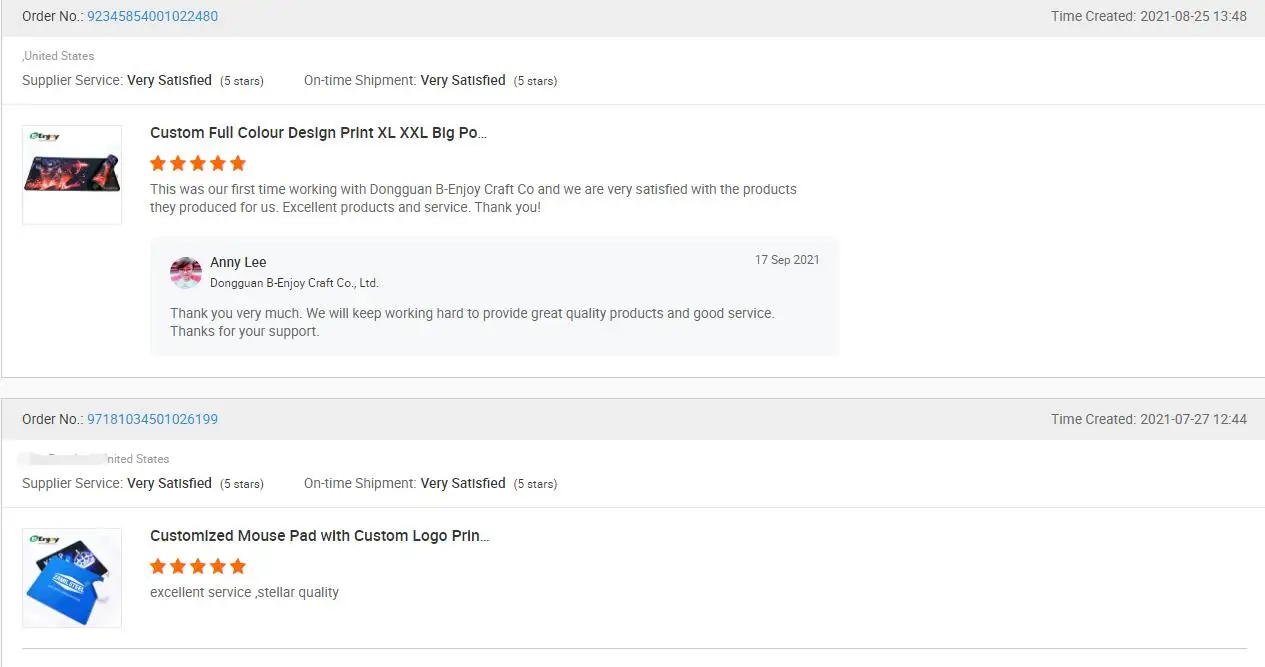
Task: Open Custom Full Colour Design Print product title
Action: tap(318, 133)
